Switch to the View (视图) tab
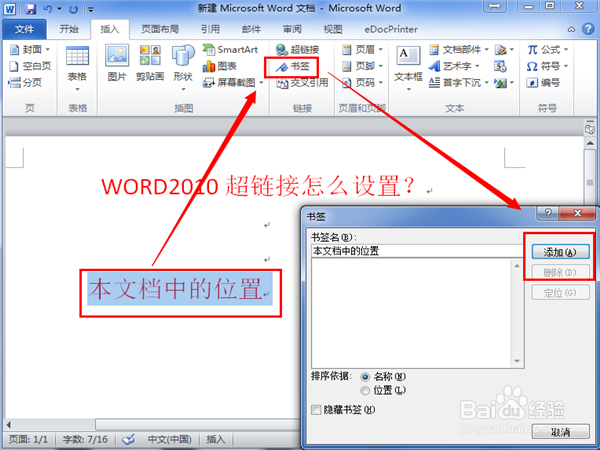This screenshot has width=600, height=450. [333, 29]
